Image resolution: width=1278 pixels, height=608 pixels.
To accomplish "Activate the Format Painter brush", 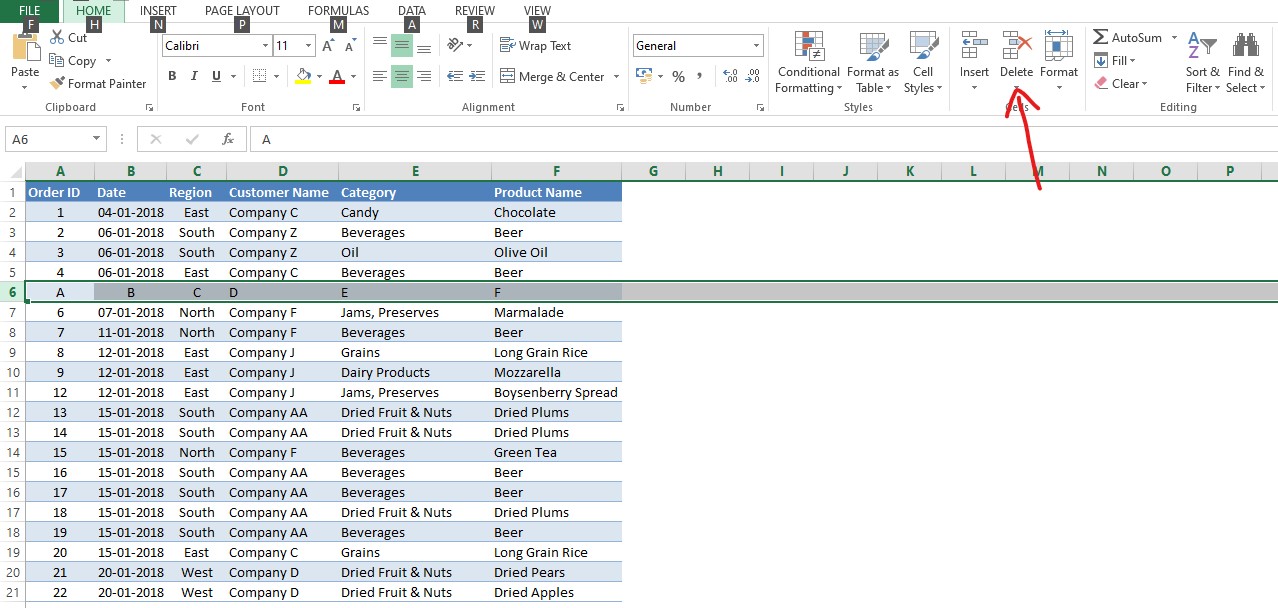I will coord(57,84).
